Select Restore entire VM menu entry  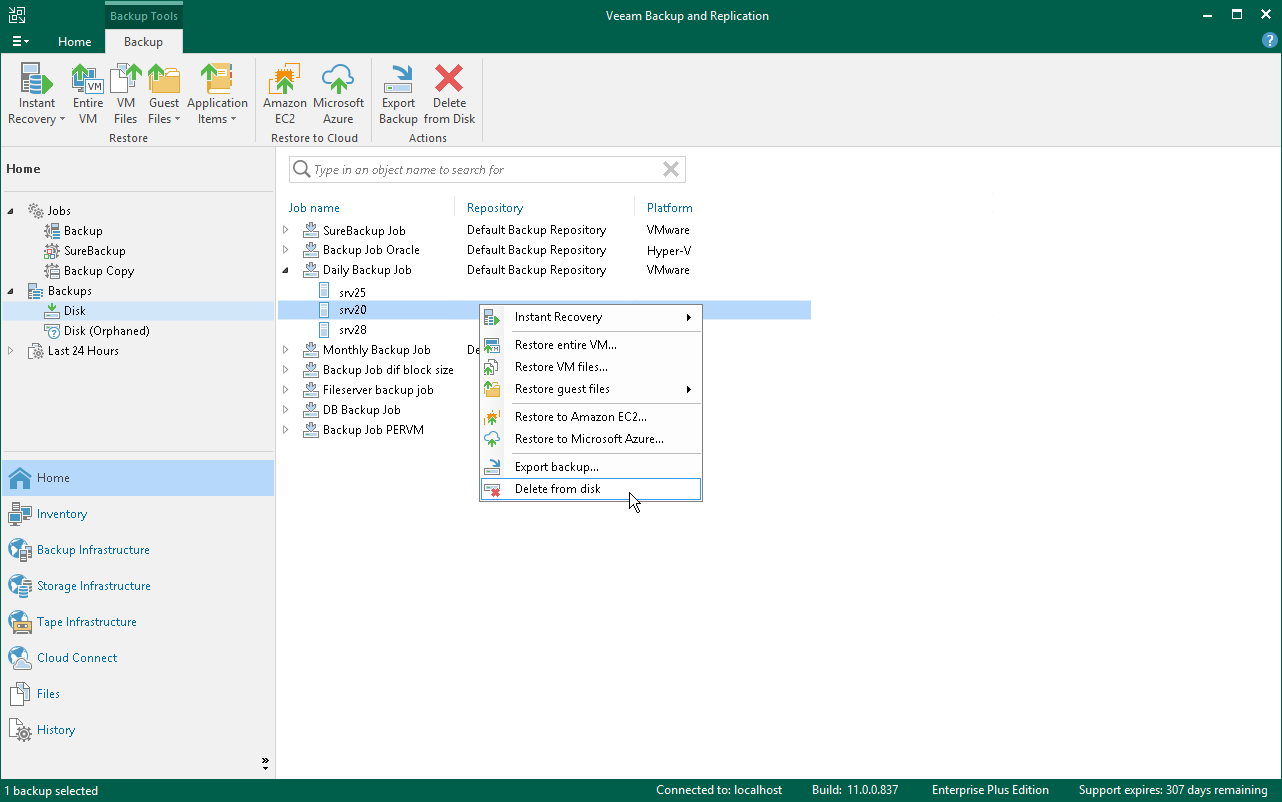tap(565, 345)
